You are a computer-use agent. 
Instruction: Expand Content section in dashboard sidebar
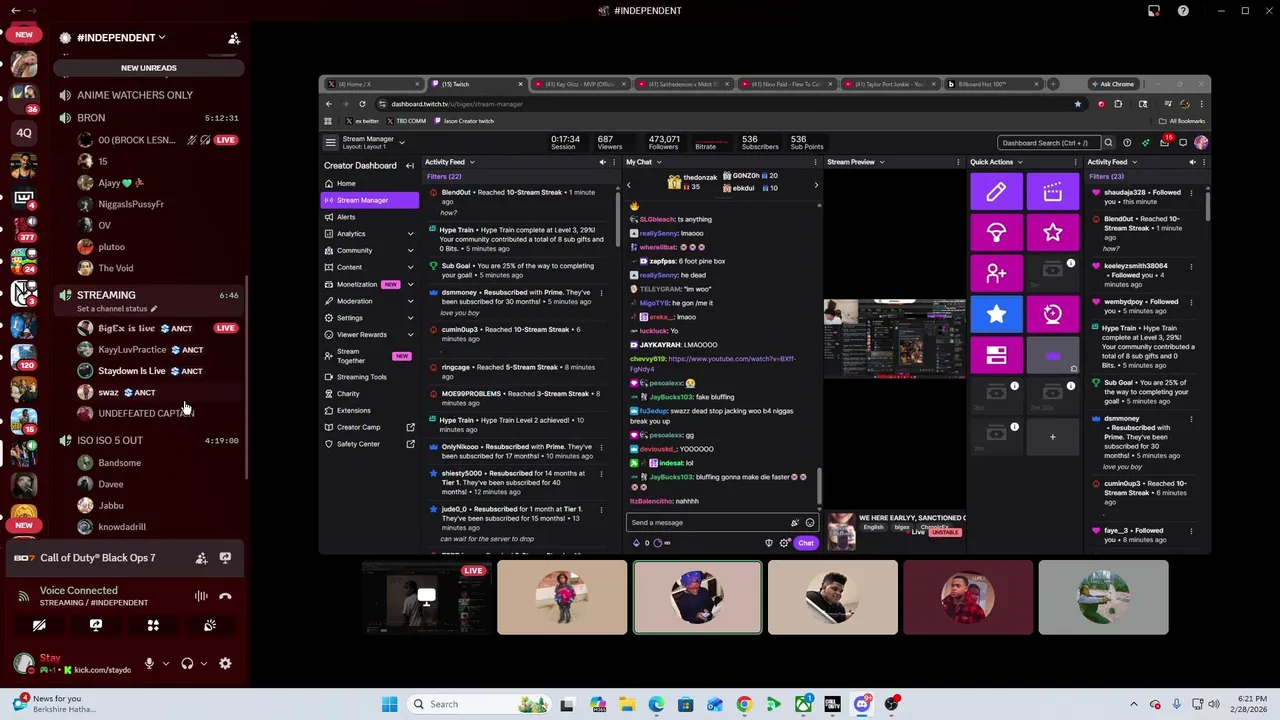(x=369, y=267)
